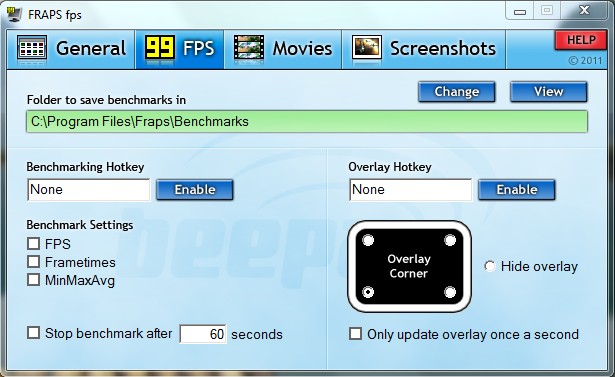
Task: Click Change to pick benchmarks folder
Action: (457, 92)
